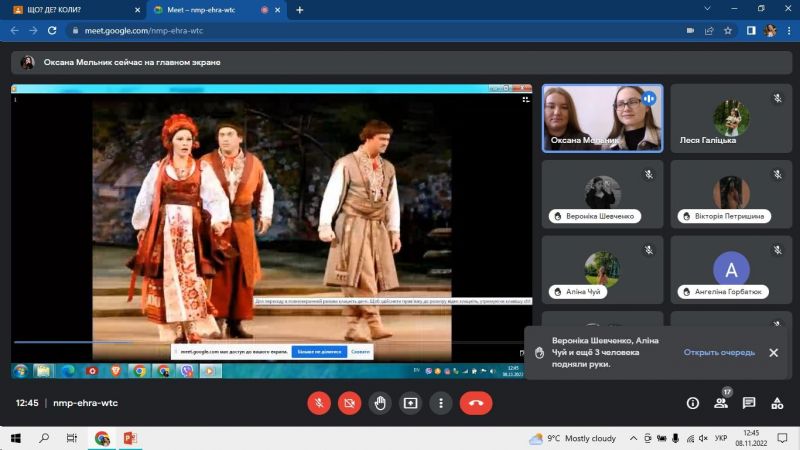This screenshot has width=800, height=450.
Task: Open Chrome profile avatar
Action: click(770, 31)
